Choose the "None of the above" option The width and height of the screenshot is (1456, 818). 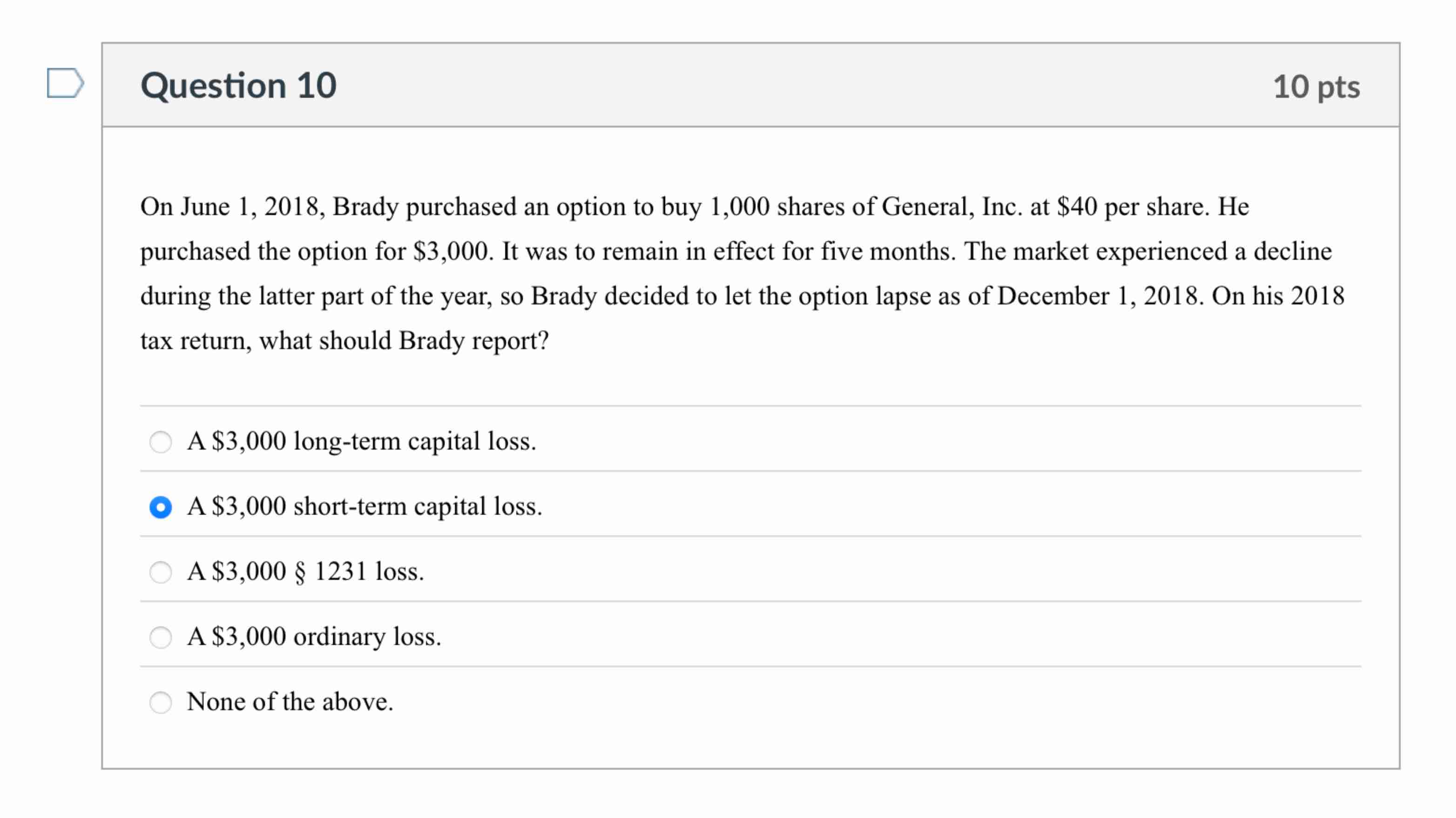click(x=162, y=702)
